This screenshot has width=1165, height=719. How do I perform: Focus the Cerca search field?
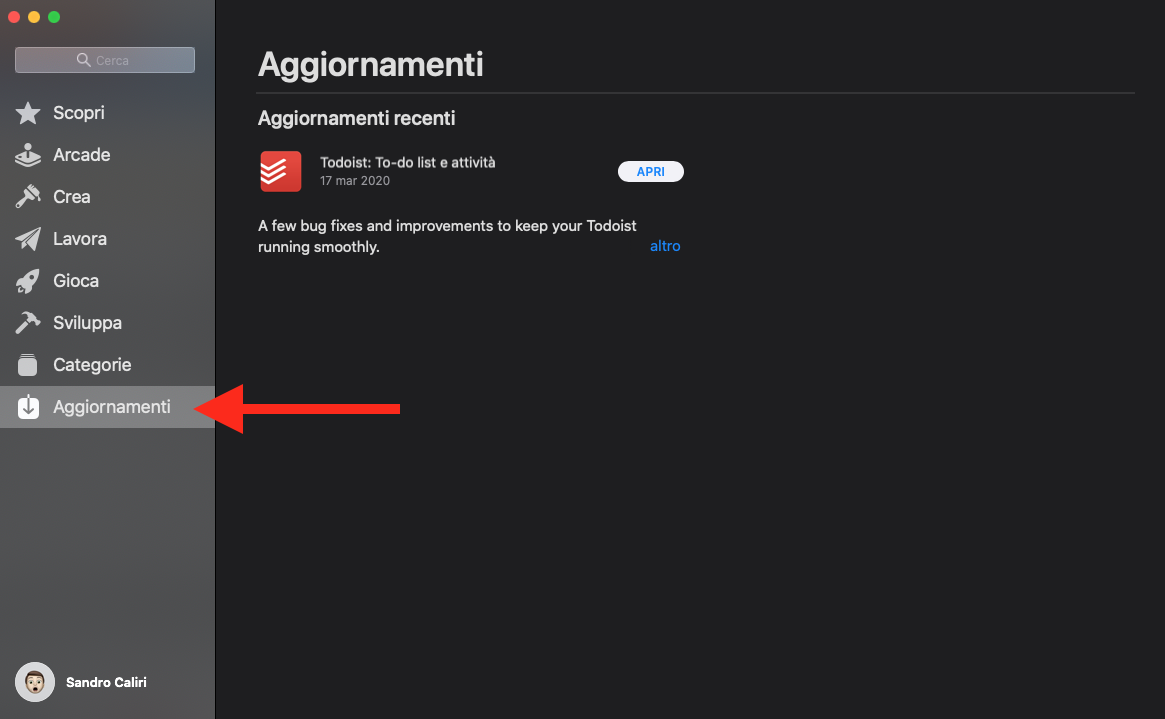[x=105, y=60]
